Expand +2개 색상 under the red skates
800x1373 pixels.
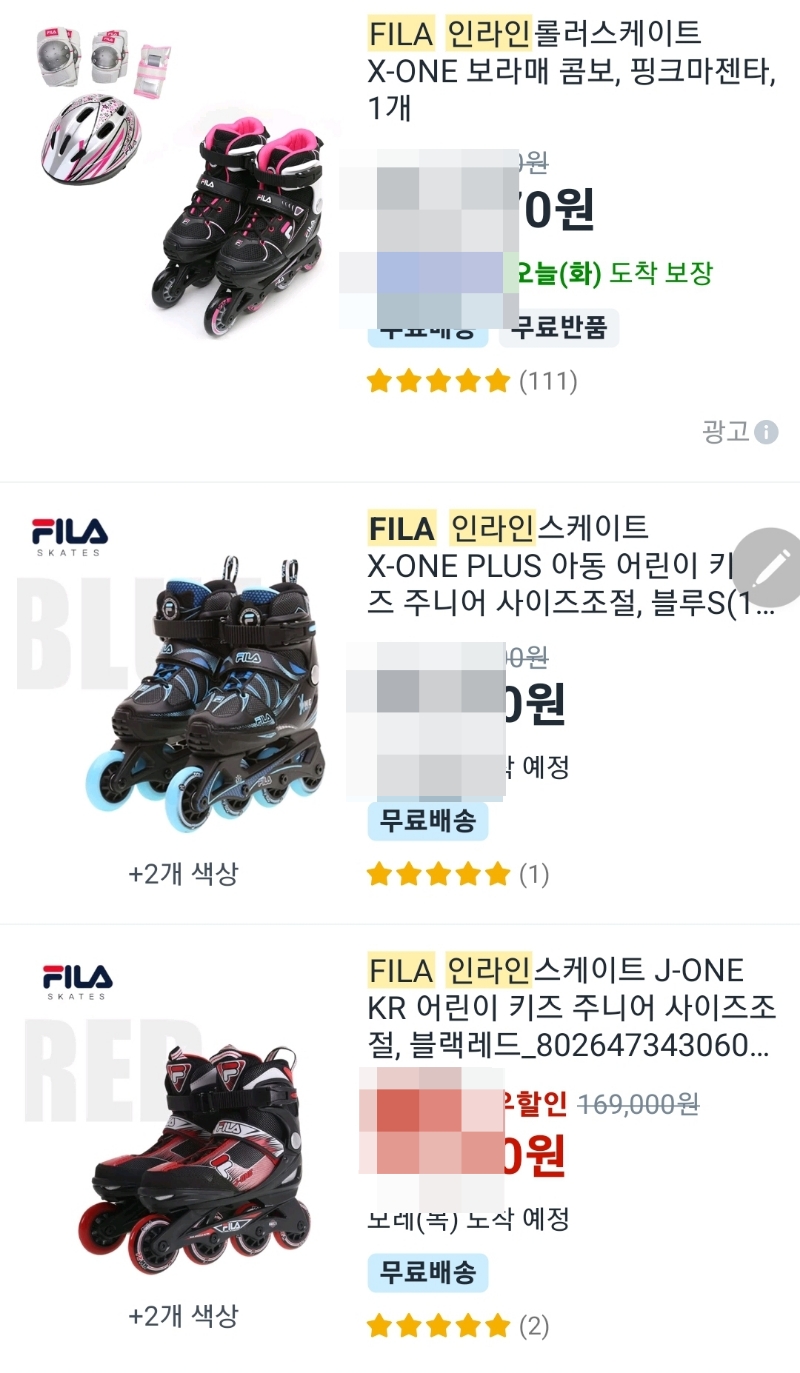(184, 1315)
